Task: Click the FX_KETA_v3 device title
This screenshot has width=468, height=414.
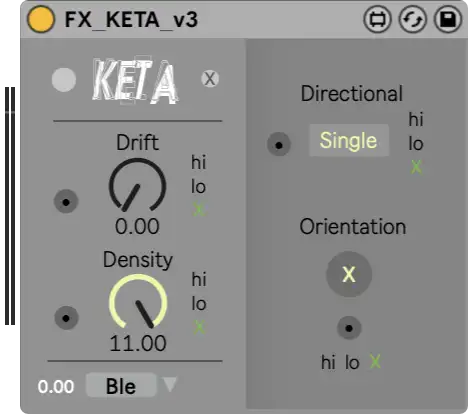Action: click(131, 19)
